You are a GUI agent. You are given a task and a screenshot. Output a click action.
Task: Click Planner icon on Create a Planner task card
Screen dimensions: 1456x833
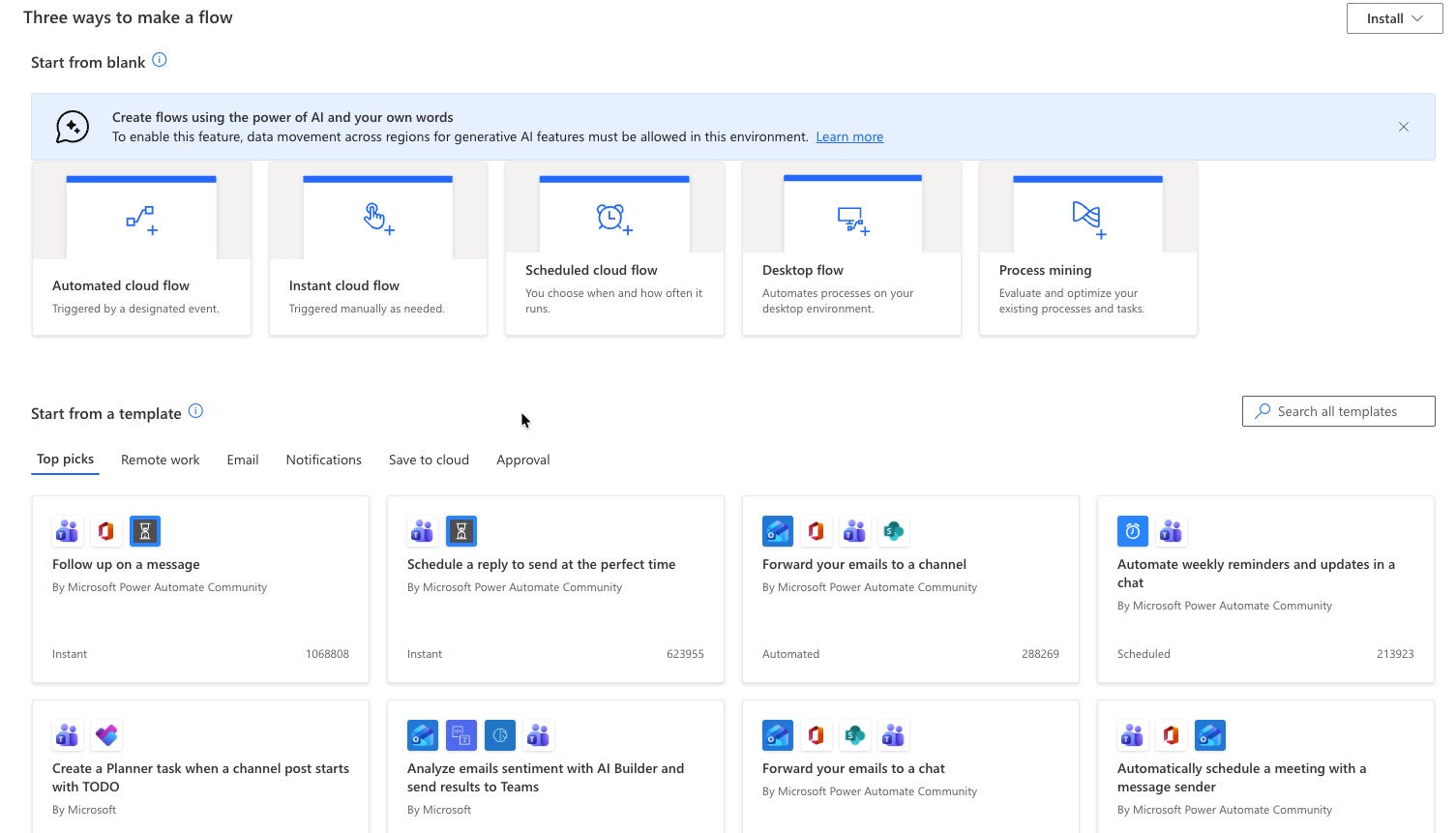tap(106, 735)
